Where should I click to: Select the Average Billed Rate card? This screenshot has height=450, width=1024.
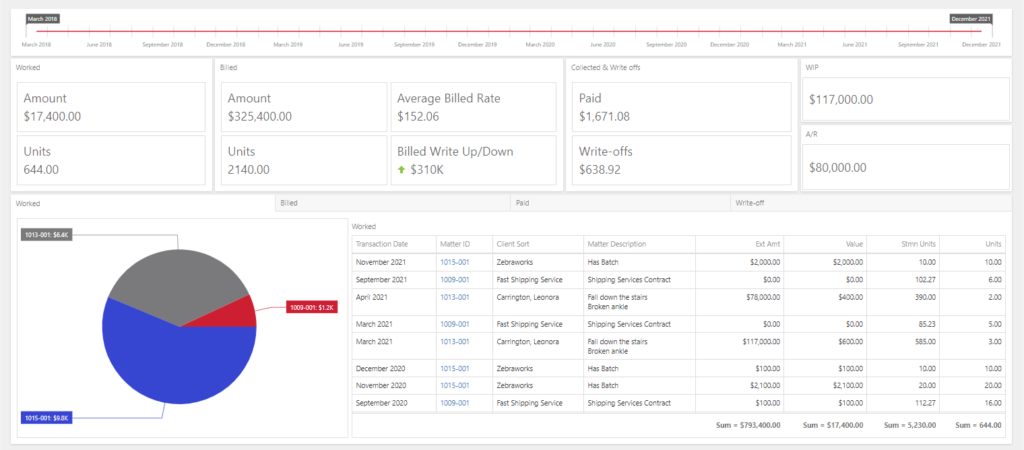coord(473,107)
